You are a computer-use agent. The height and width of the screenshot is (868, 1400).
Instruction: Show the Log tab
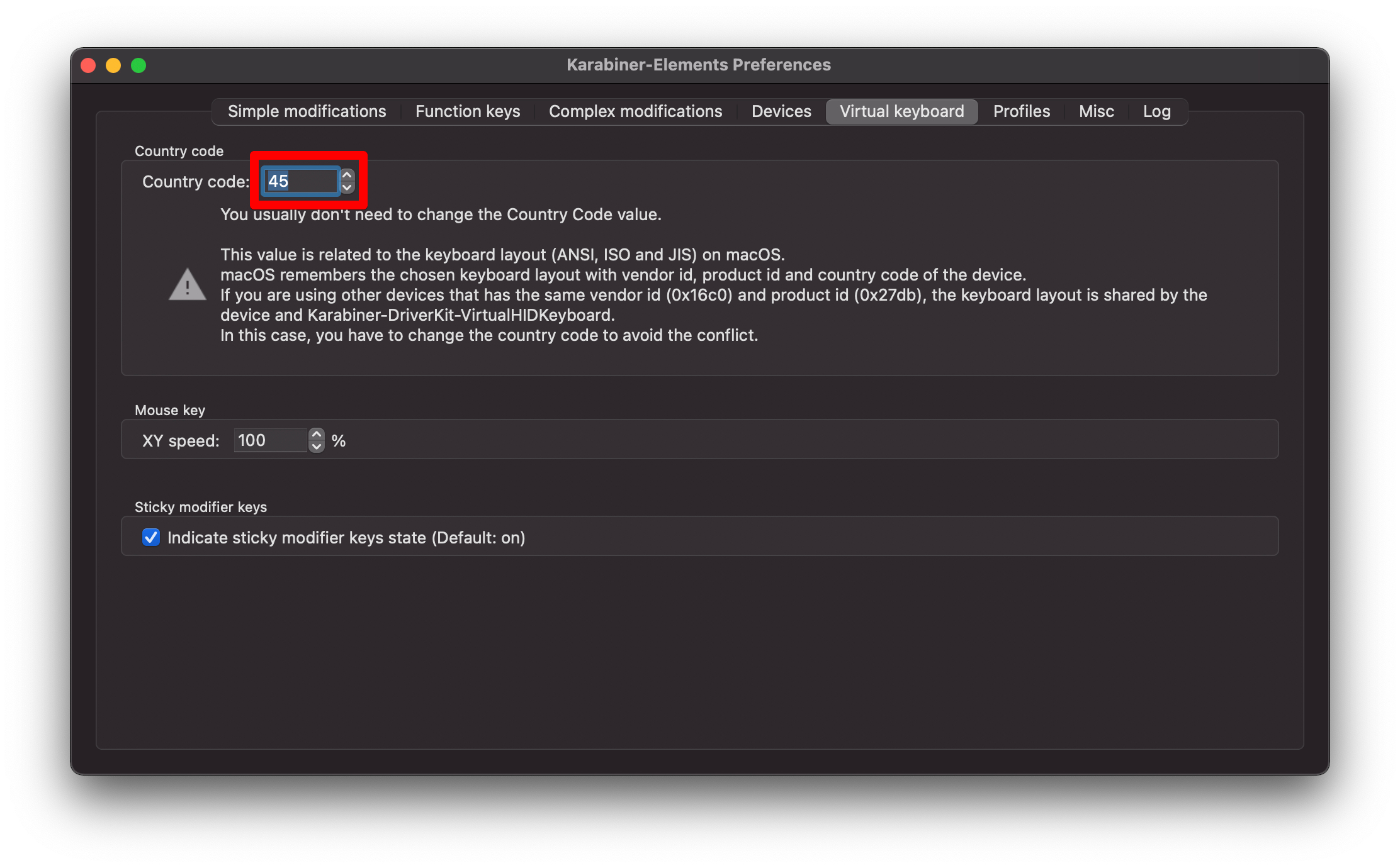(x=1157, y=111)
